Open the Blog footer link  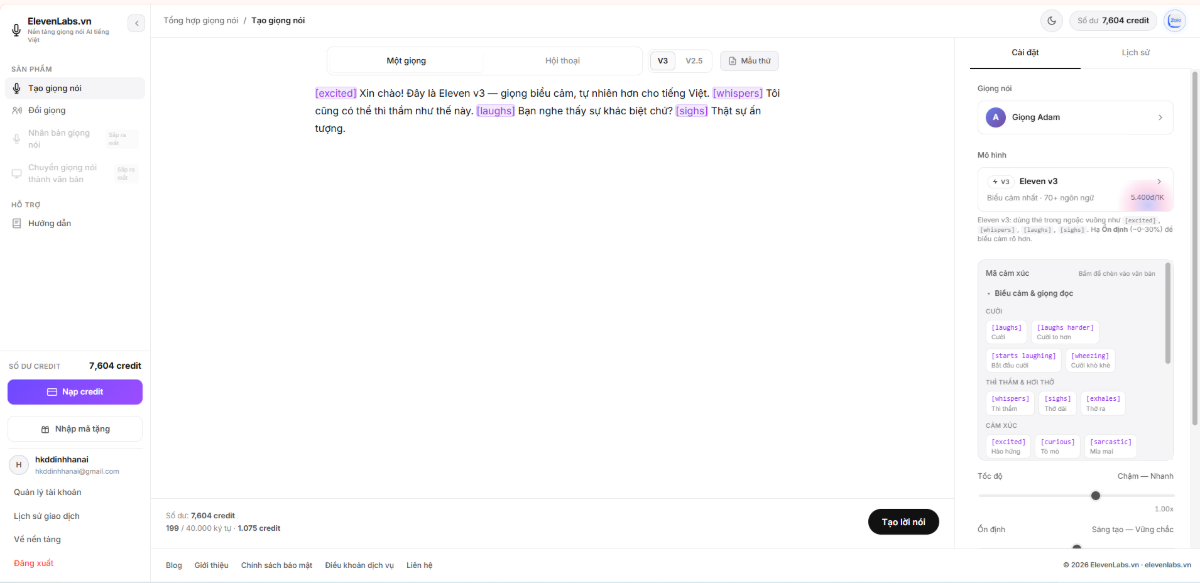pos(174,565)
